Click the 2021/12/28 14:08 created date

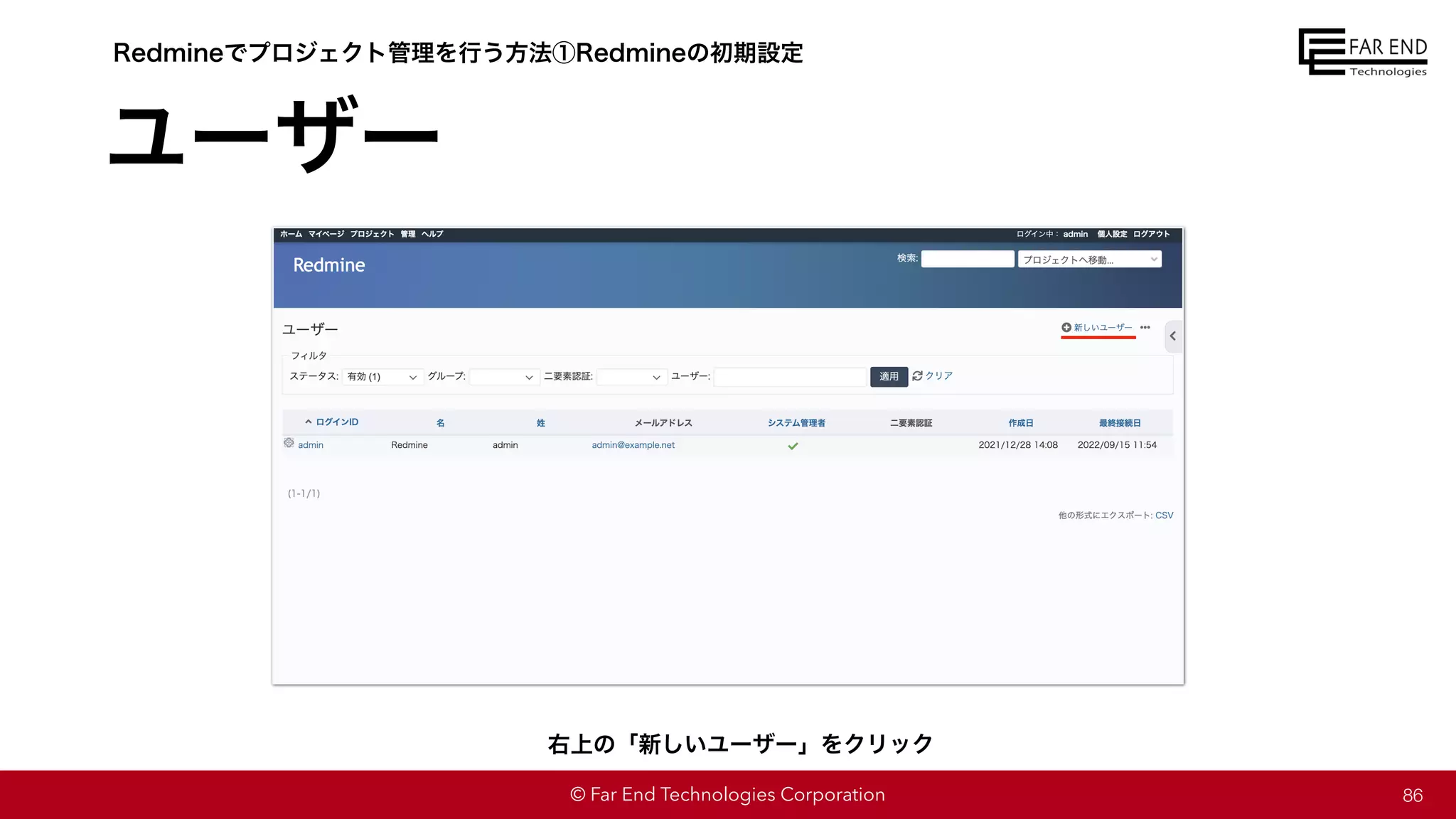pos(1018,445)
